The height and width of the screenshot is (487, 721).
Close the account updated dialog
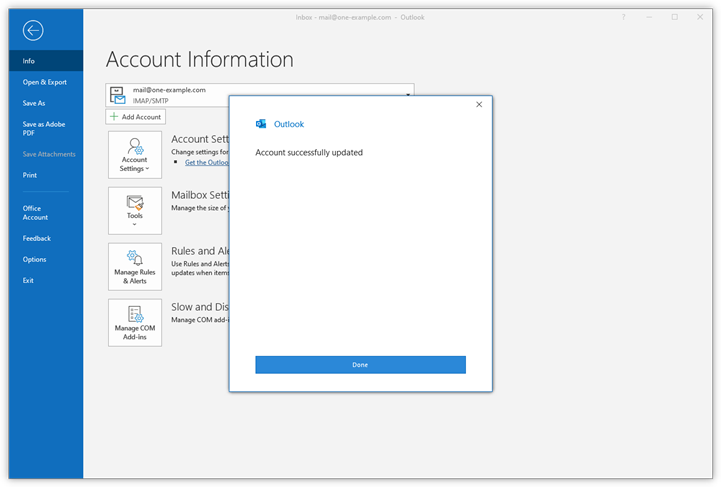(x=479, y=104)
